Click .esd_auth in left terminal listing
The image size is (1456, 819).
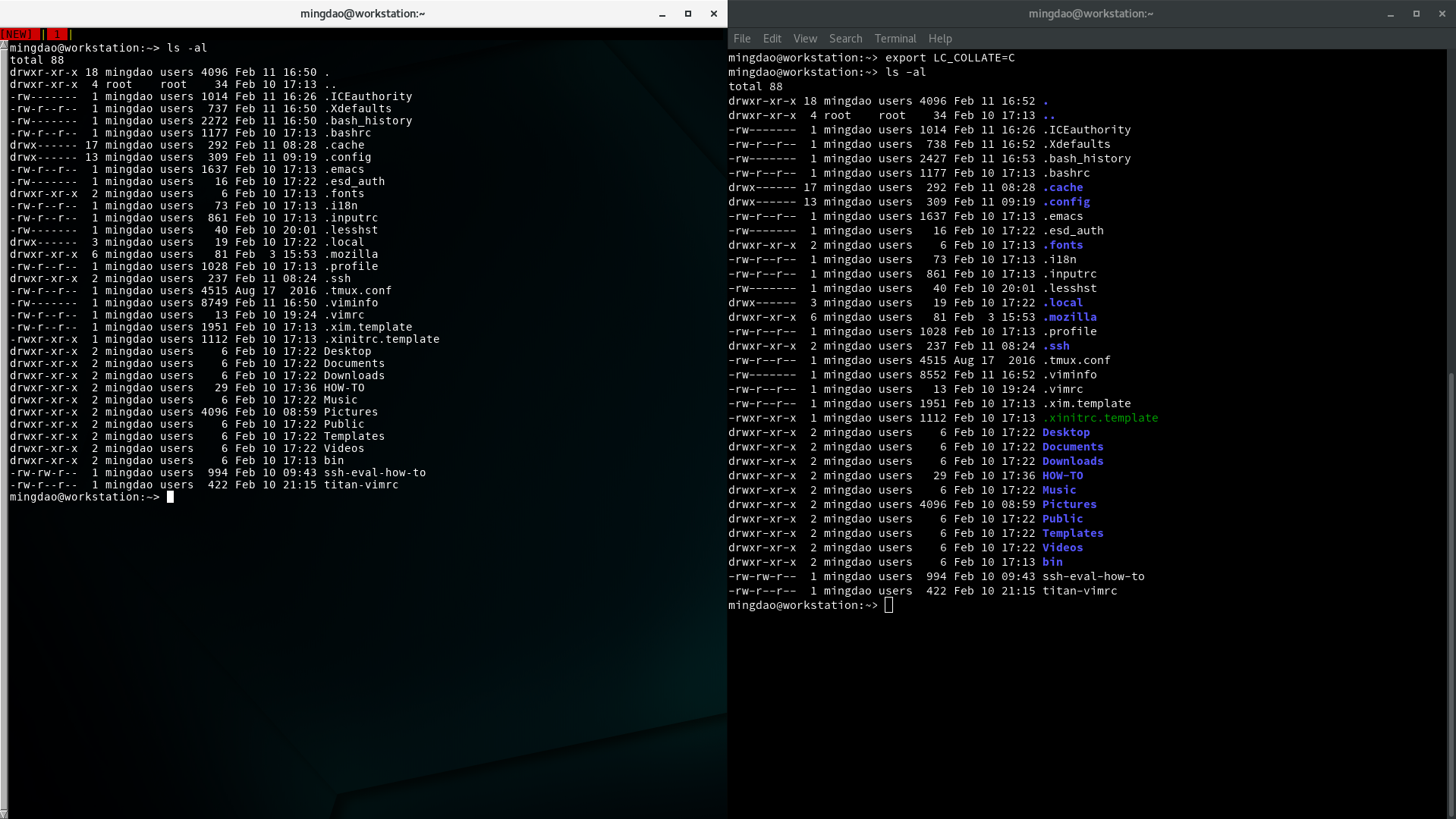[x=354, y=181]
